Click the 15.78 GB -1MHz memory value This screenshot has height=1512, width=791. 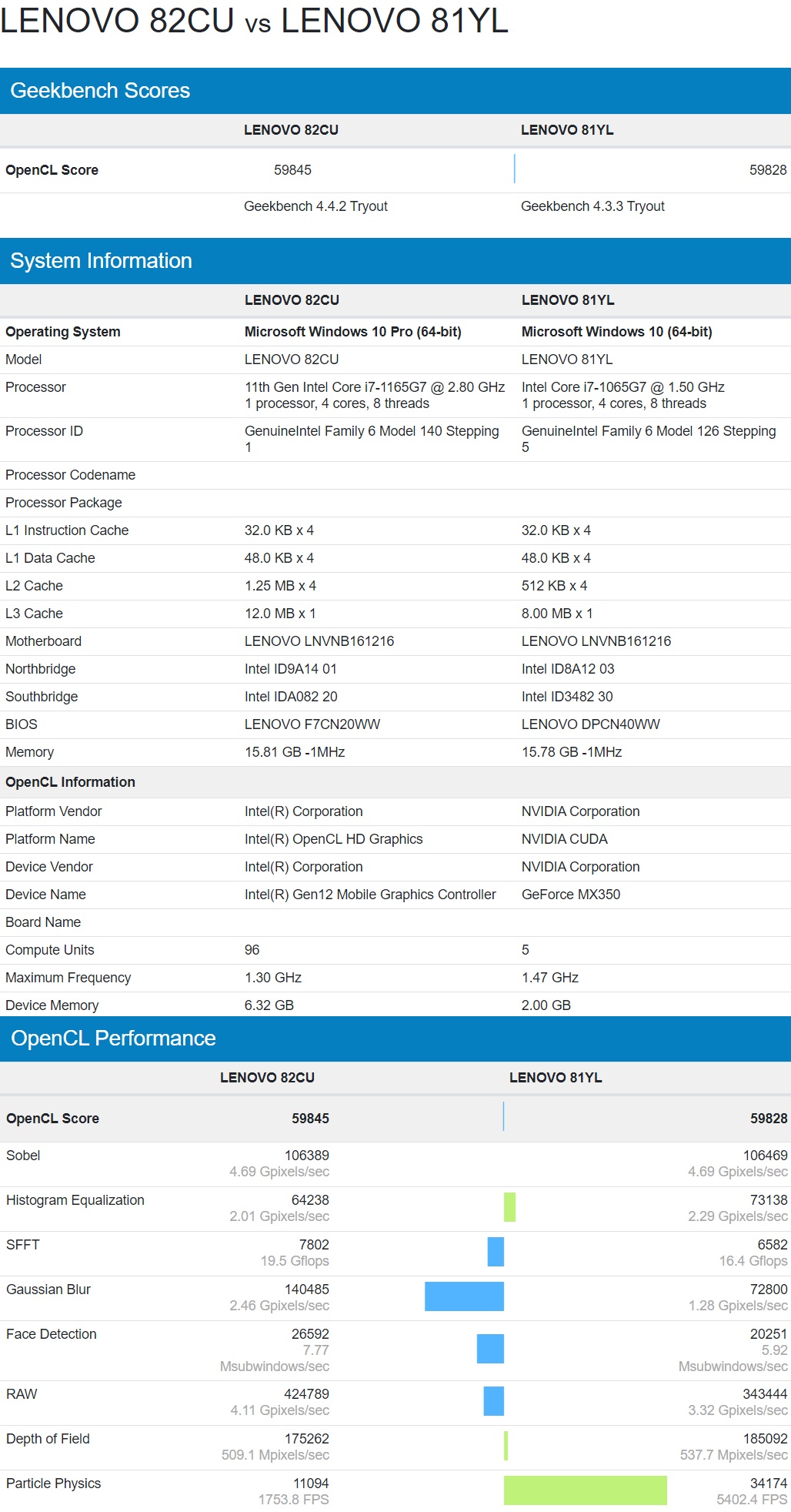pyautogui.click(x=572, y=752)
